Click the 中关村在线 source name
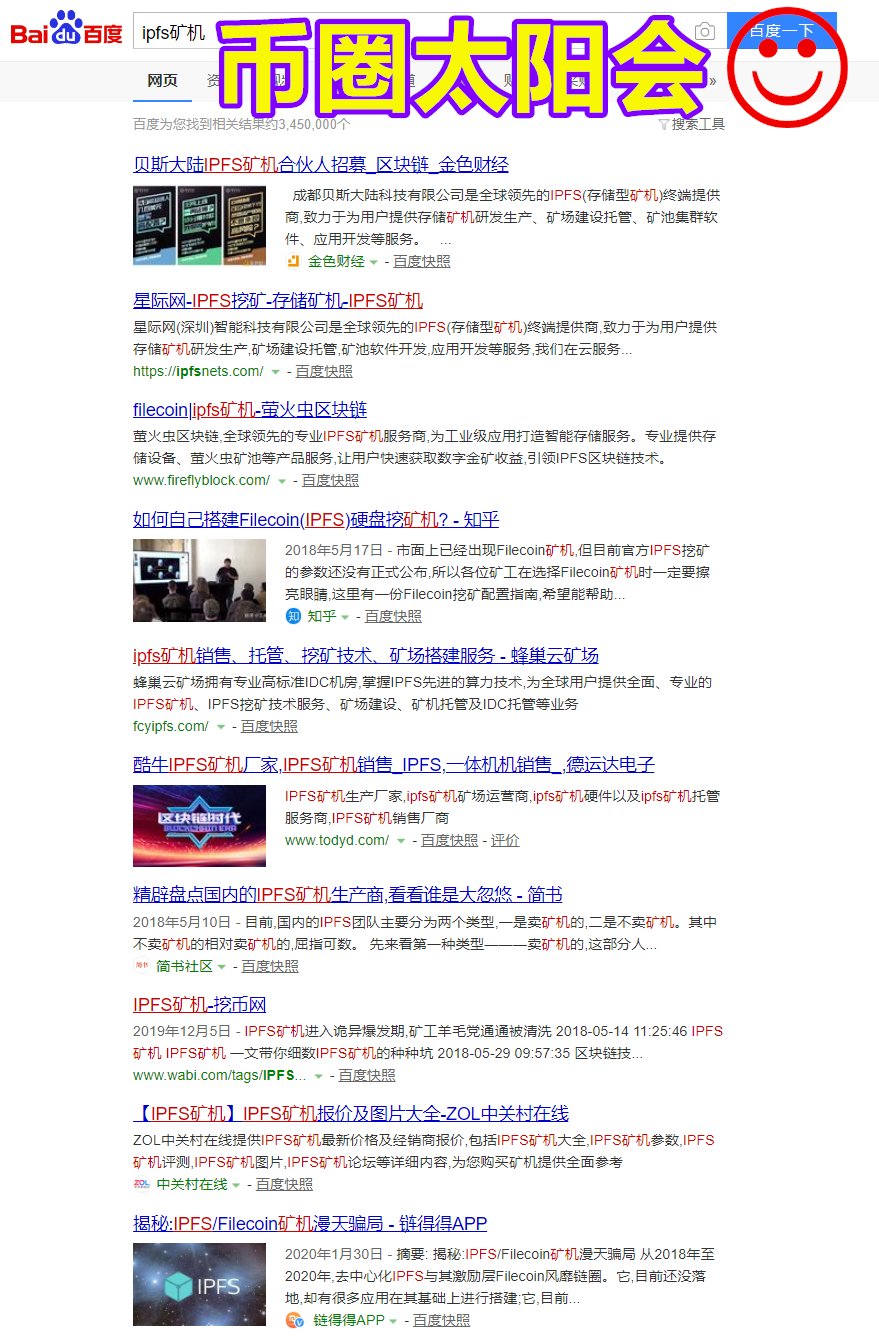 tap(192, 1184)
